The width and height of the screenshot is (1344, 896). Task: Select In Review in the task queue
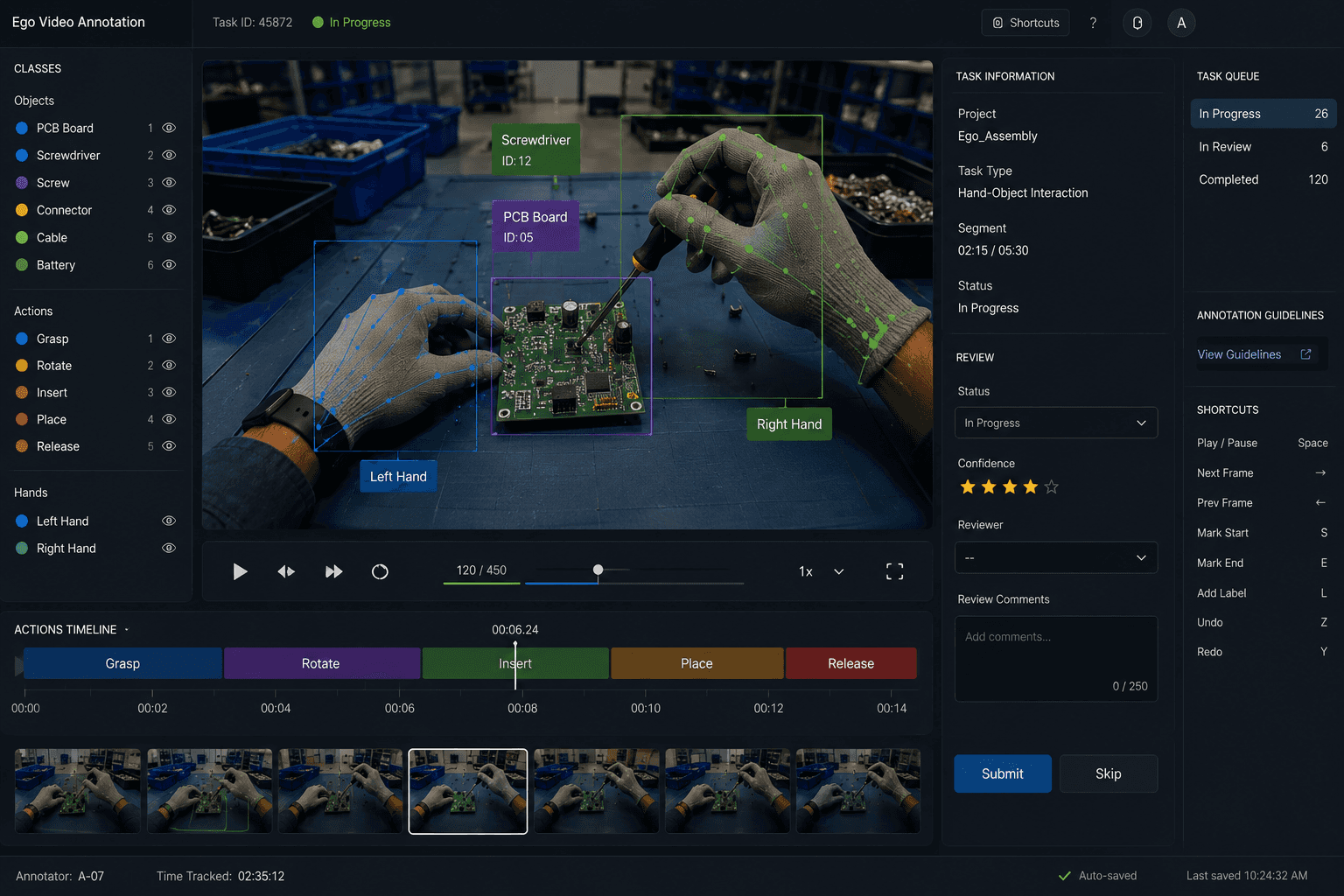(1263, 147)
